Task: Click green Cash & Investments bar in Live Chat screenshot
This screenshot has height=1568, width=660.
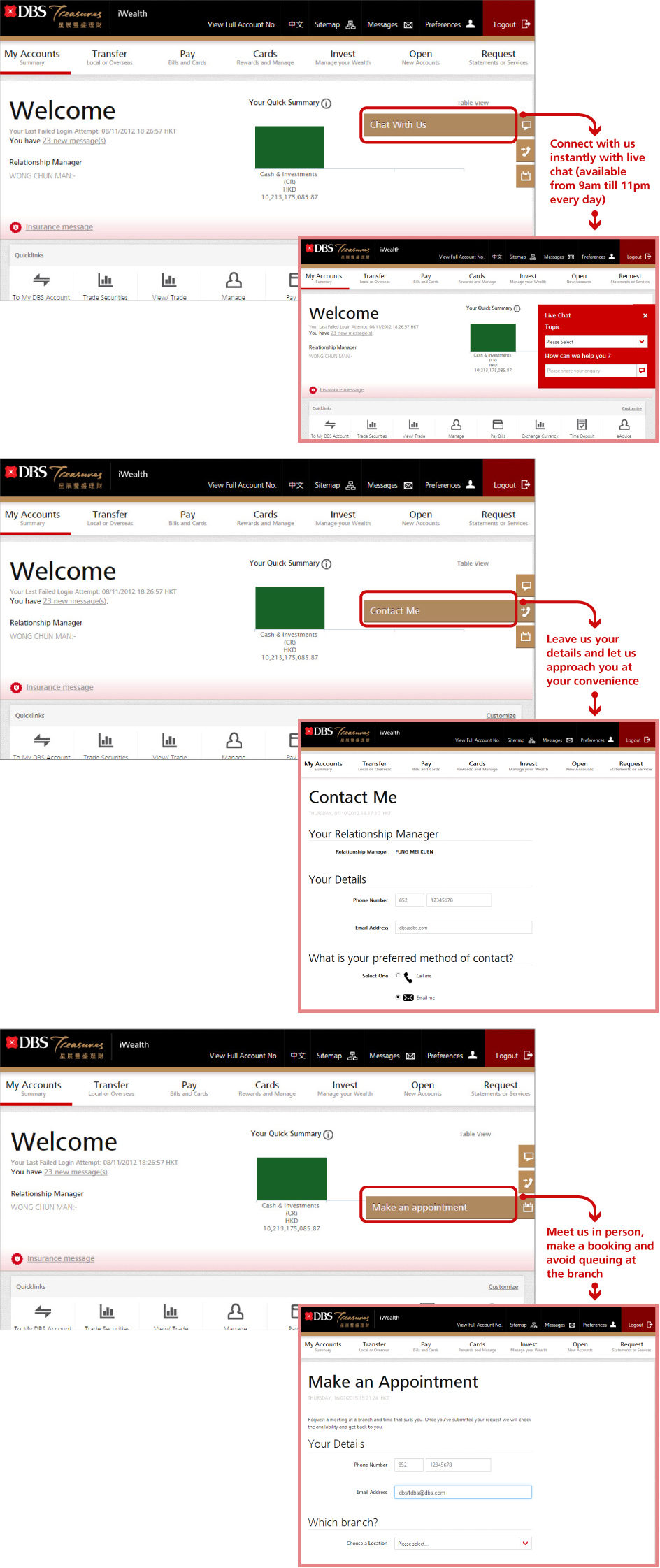Action: tap(493, 338)
